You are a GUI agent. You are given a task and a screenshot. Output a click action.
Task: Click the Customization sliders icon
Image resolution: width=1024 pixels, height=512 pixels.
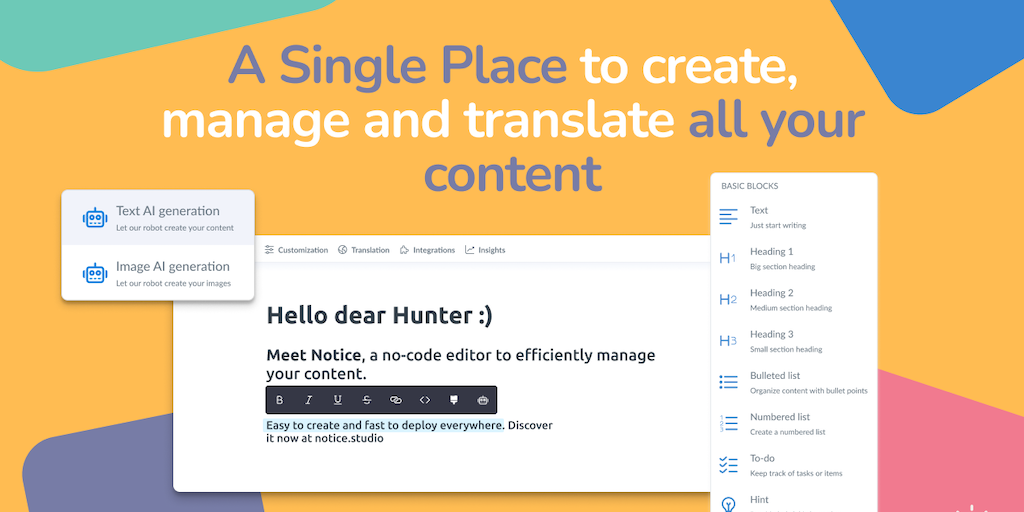[x=270, y=249]
